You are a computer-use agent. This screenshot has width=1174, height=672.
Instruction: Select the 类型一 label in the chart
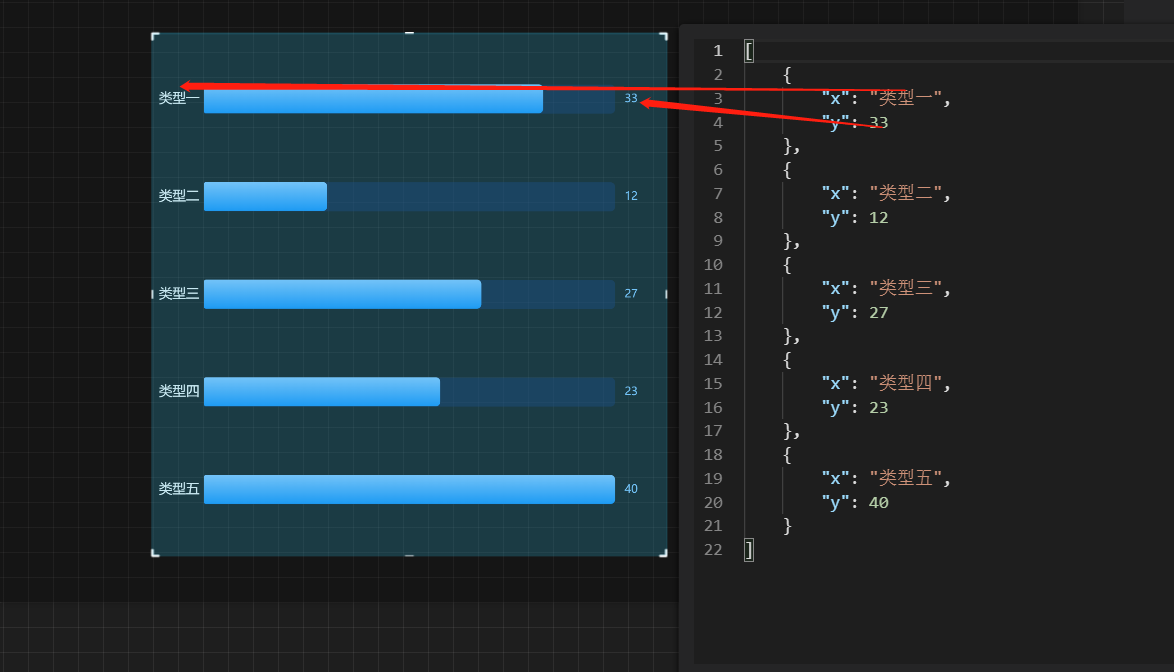point(179,98)
